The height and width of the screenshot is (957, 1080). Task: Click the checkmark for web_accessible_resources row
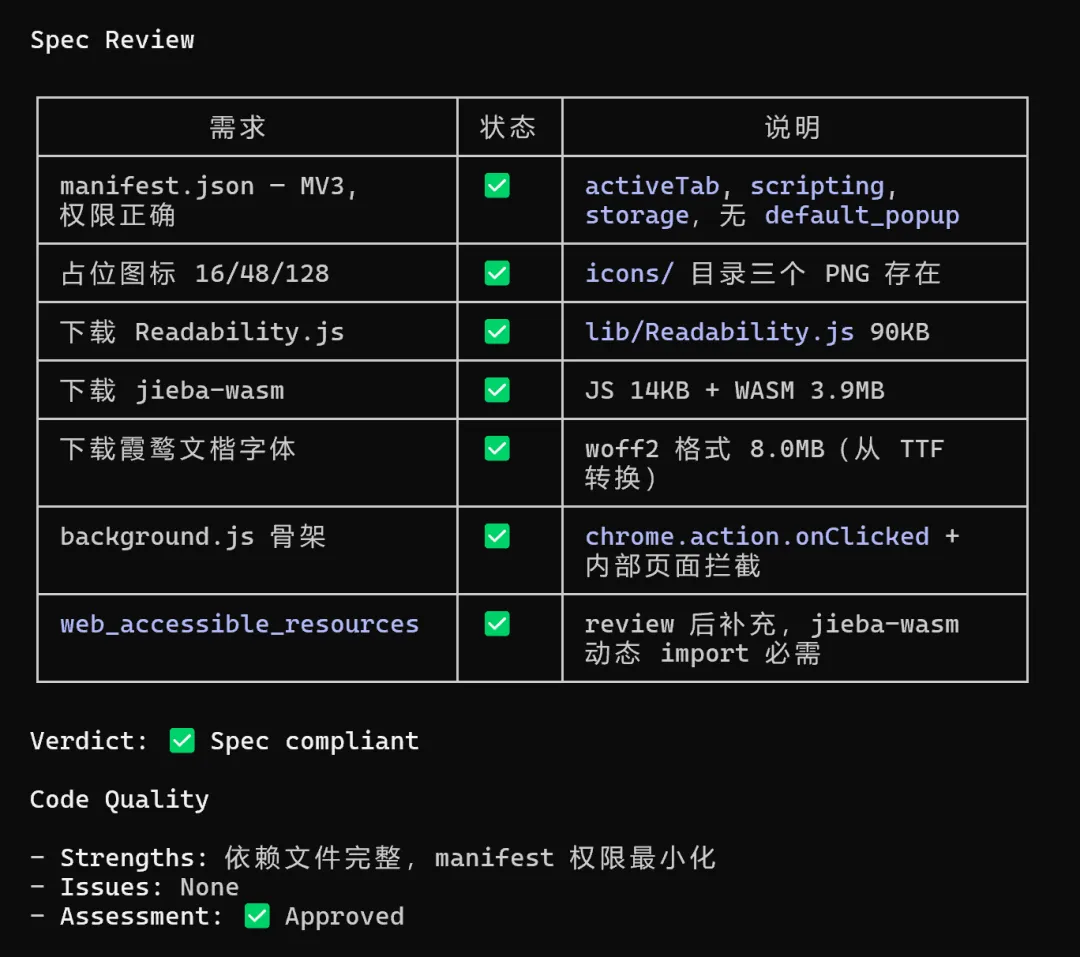[497, 624]
